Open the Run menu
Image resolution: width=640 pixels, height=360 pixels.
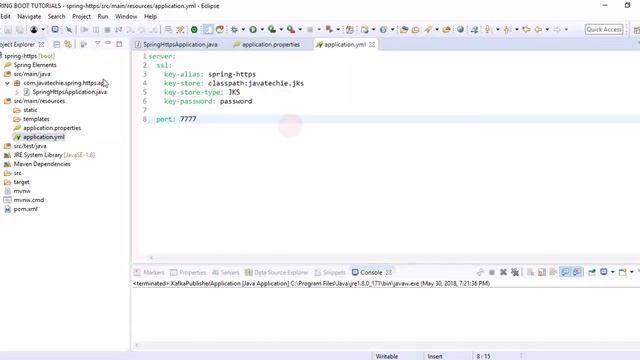point(103,16)
